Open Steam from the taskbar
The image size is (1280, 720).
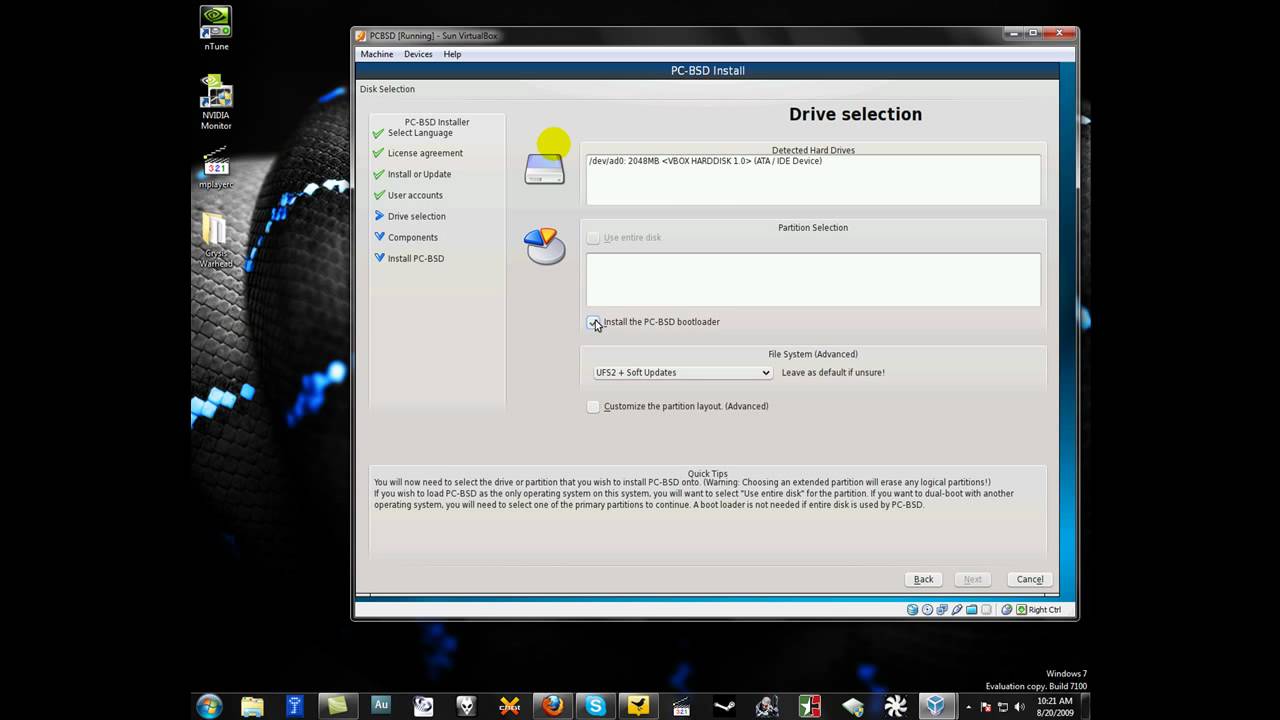(x=724, y=706)
